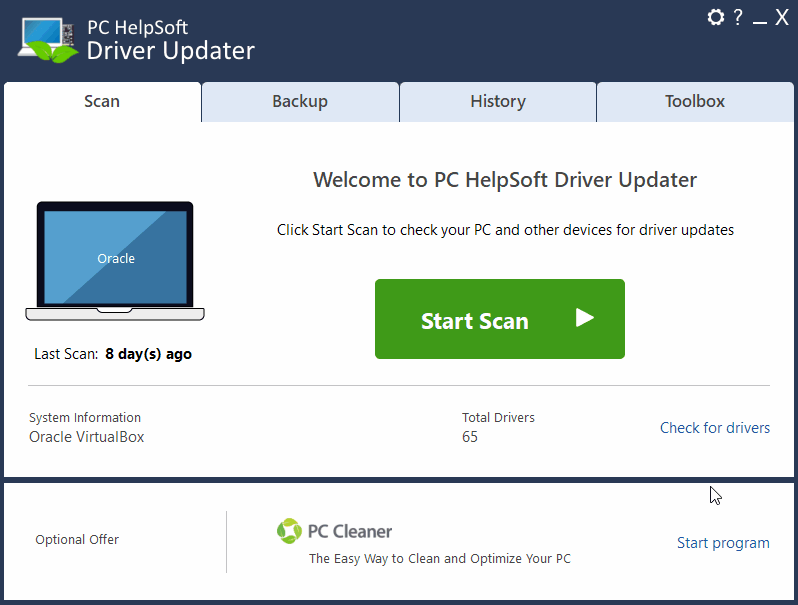Click the Oracle laptop illustration
Screen dimensions: 798x605
115,261
